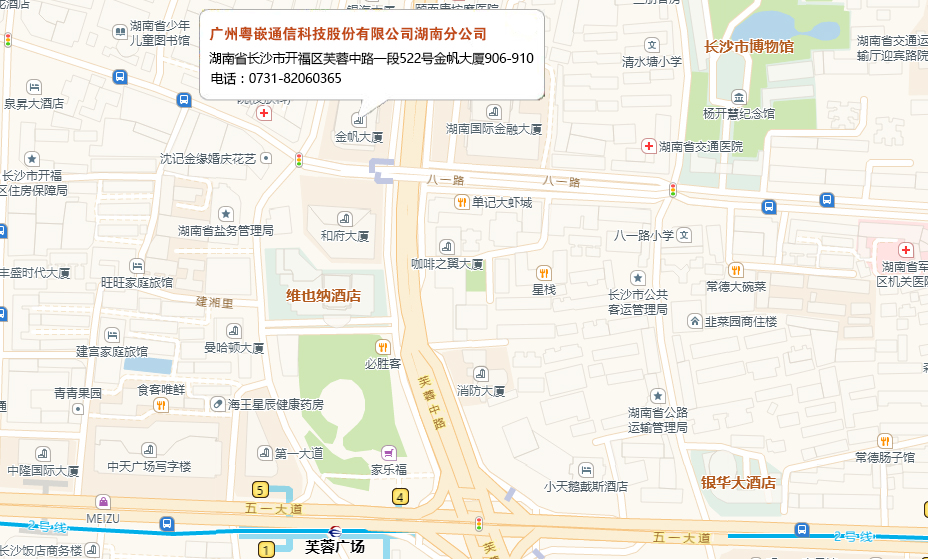
Task: Click the 泉昇大酒店 hotel bed icon
Action: point(34,88)
